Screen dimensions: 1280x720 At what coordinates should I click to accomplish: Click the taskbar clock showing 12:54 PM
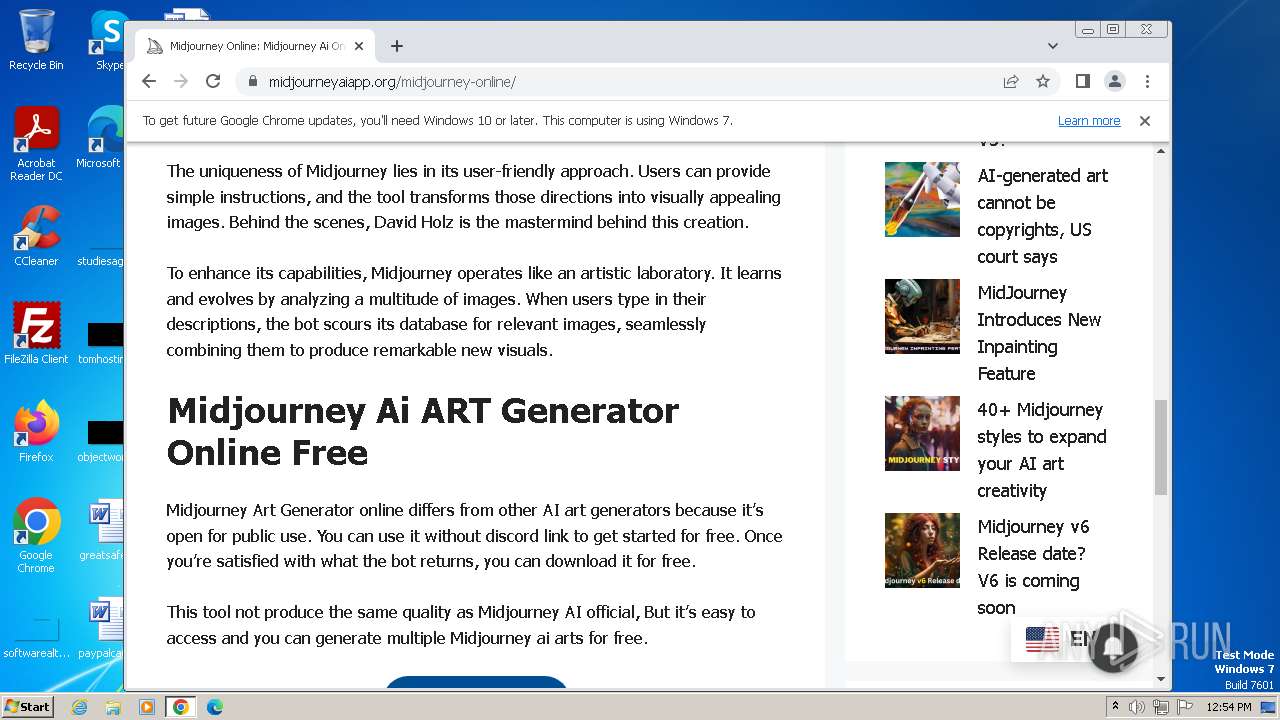coord(1229,707)
